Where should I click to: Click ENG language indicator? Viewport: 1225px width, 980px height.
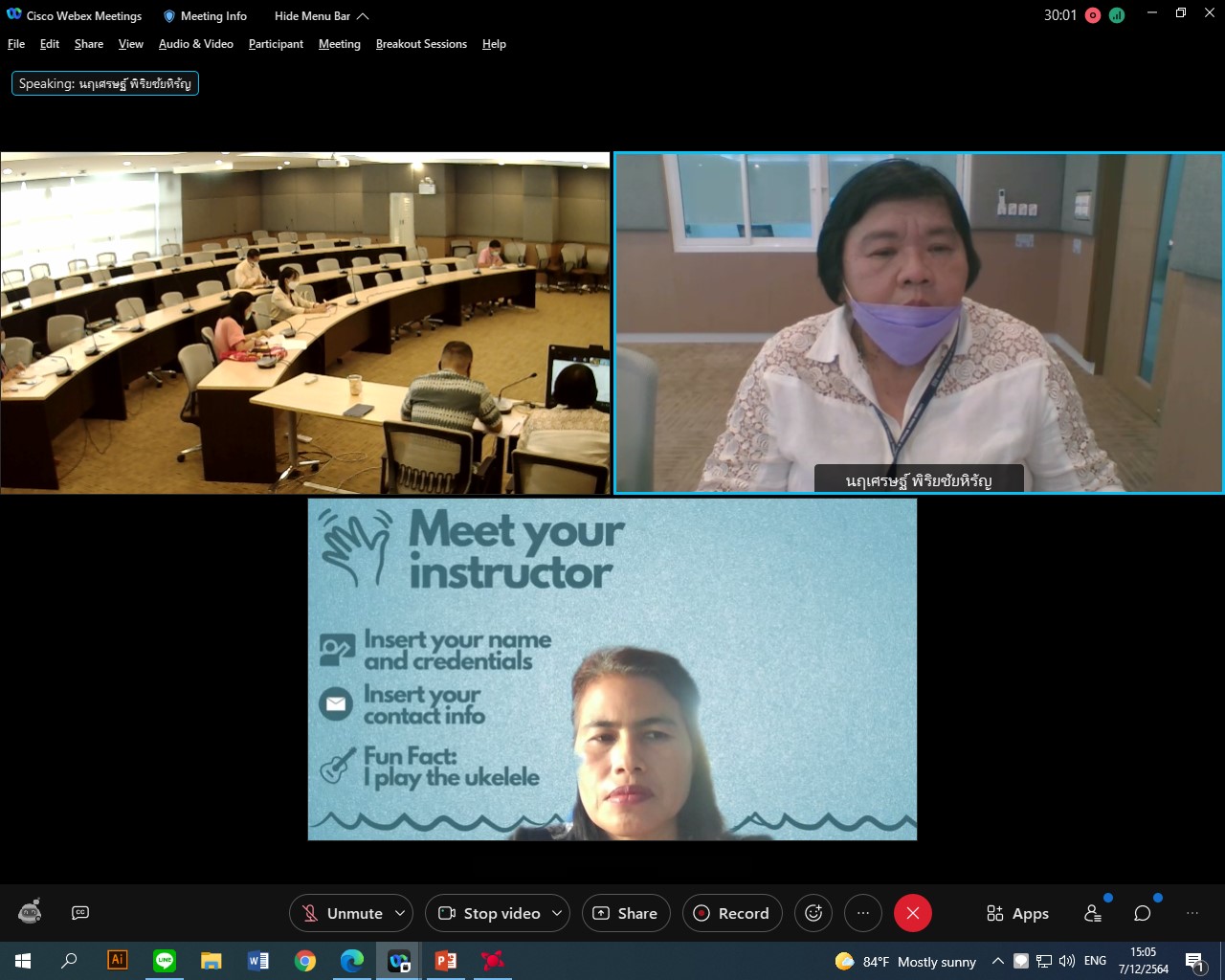(x=1096, y=961)
